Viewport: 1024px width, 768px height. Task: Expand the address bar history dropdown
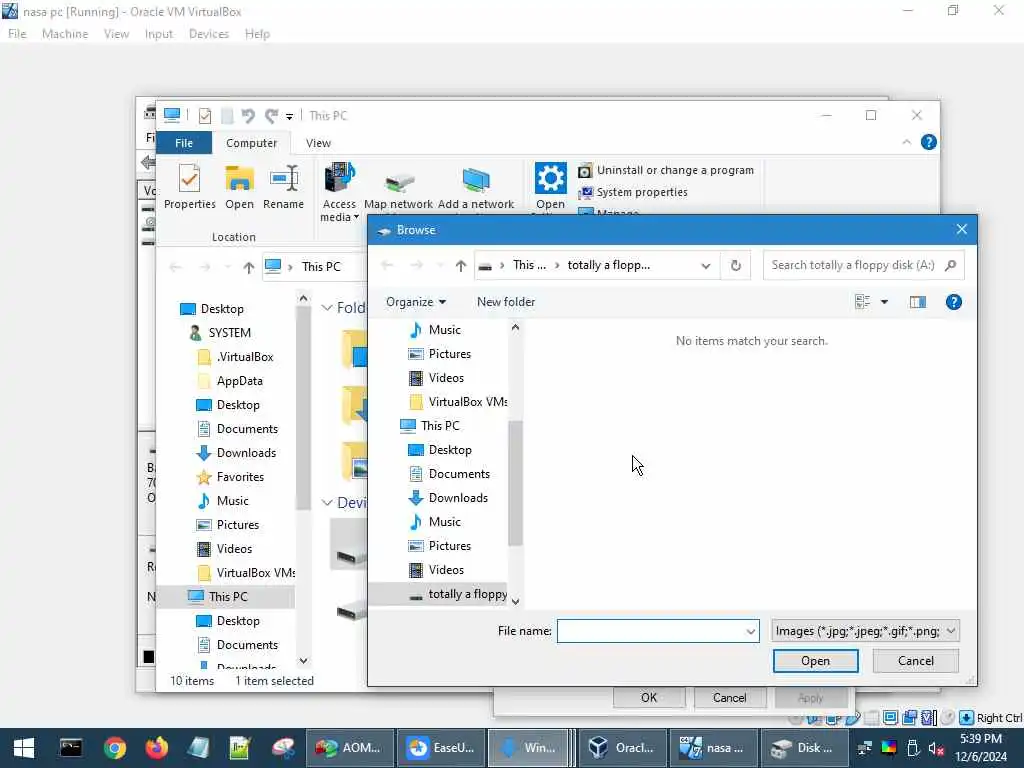click(706, 266)
